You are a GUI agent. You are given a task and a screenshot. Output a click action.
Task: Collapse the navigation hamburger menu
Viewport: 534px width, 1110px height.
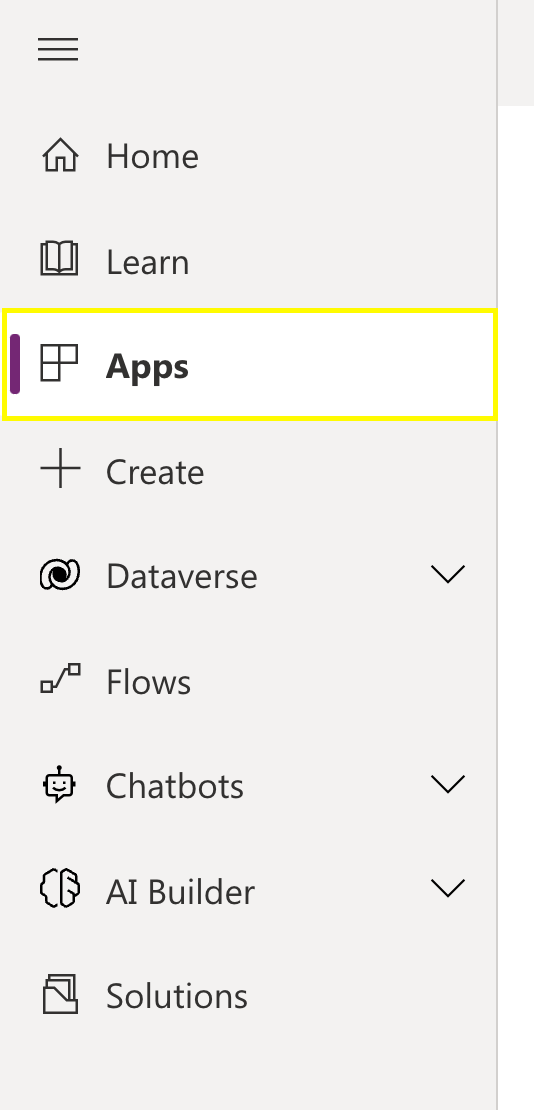point(58,50)
